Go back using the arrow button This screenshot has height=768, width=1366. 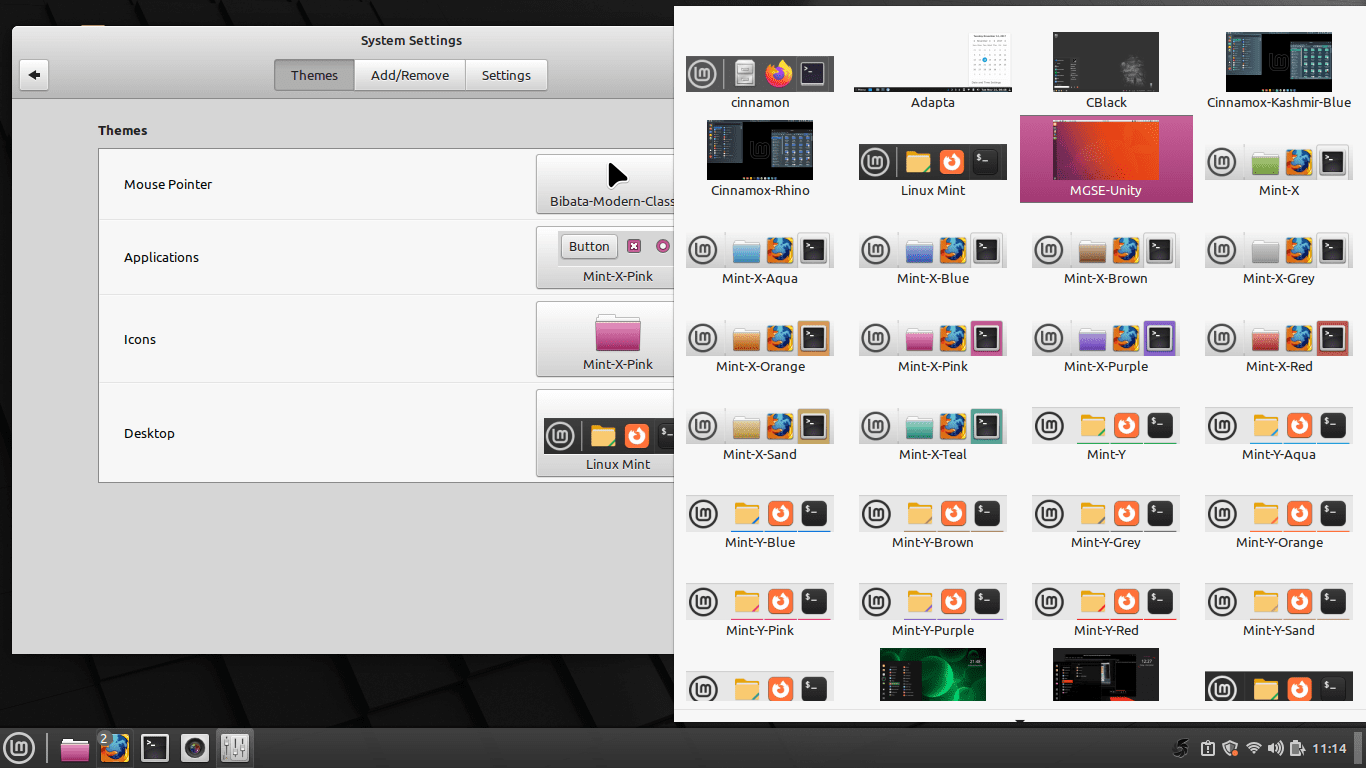(34, 75)
